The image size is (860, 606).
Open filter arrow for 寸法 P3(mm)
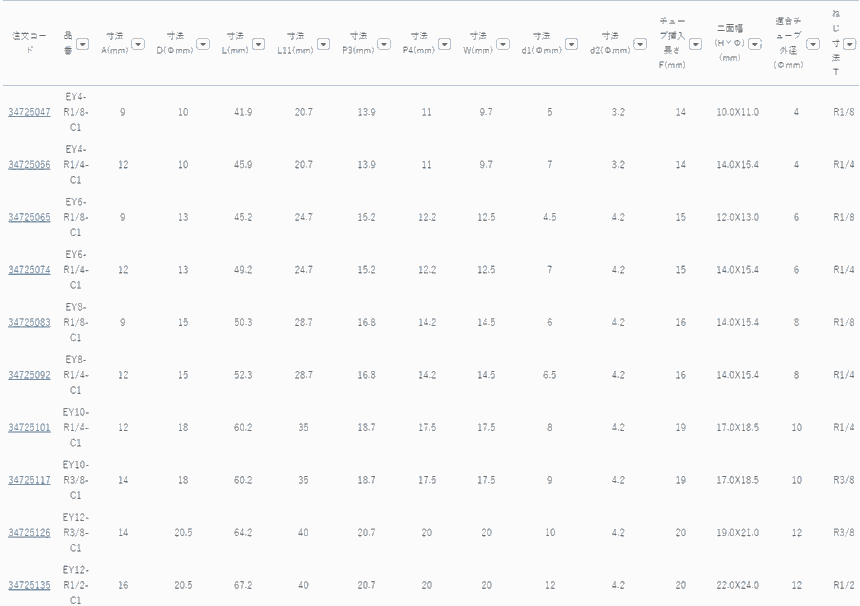pyautogui.click(x=384, y=44)
